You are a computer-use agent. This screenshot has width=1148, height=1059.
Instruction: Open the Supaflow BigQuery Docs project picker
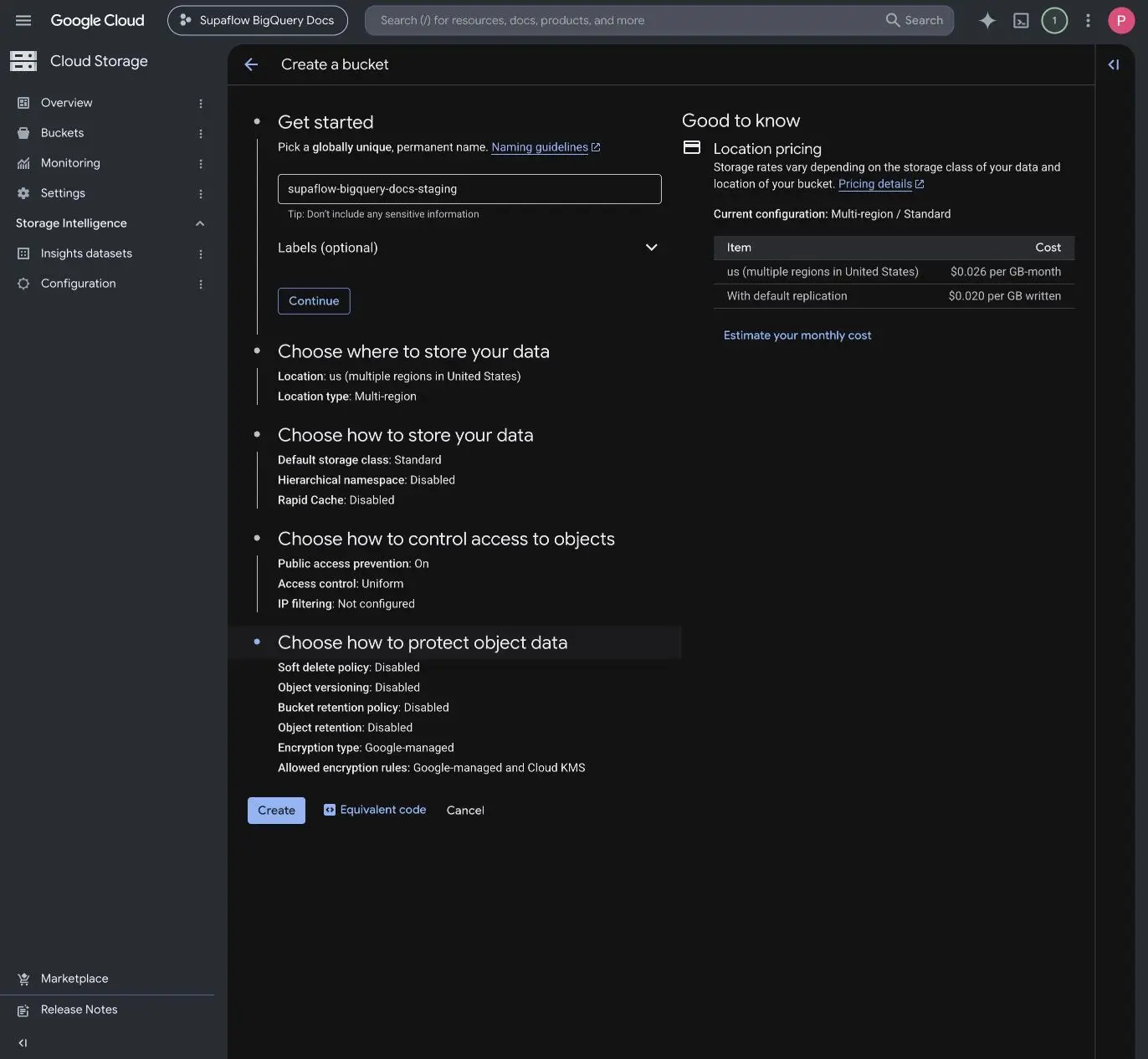tap(258, 20)
